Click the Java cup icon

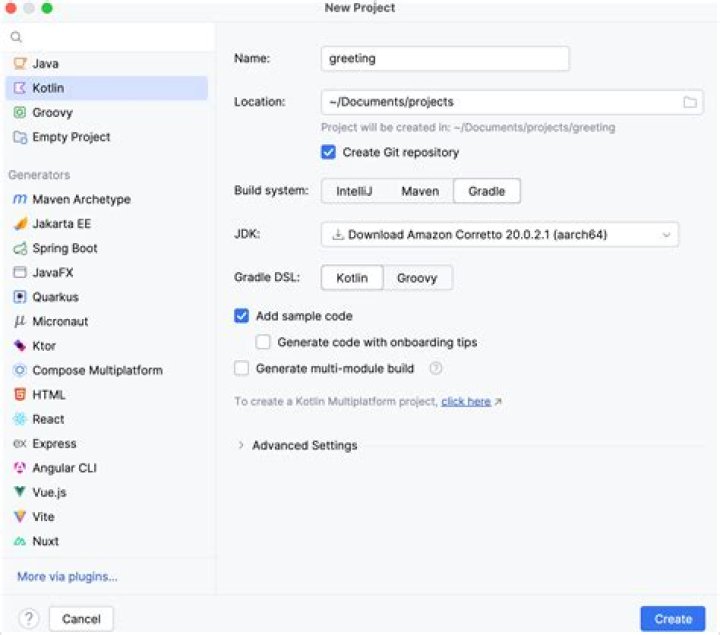[x=20, y=63]
